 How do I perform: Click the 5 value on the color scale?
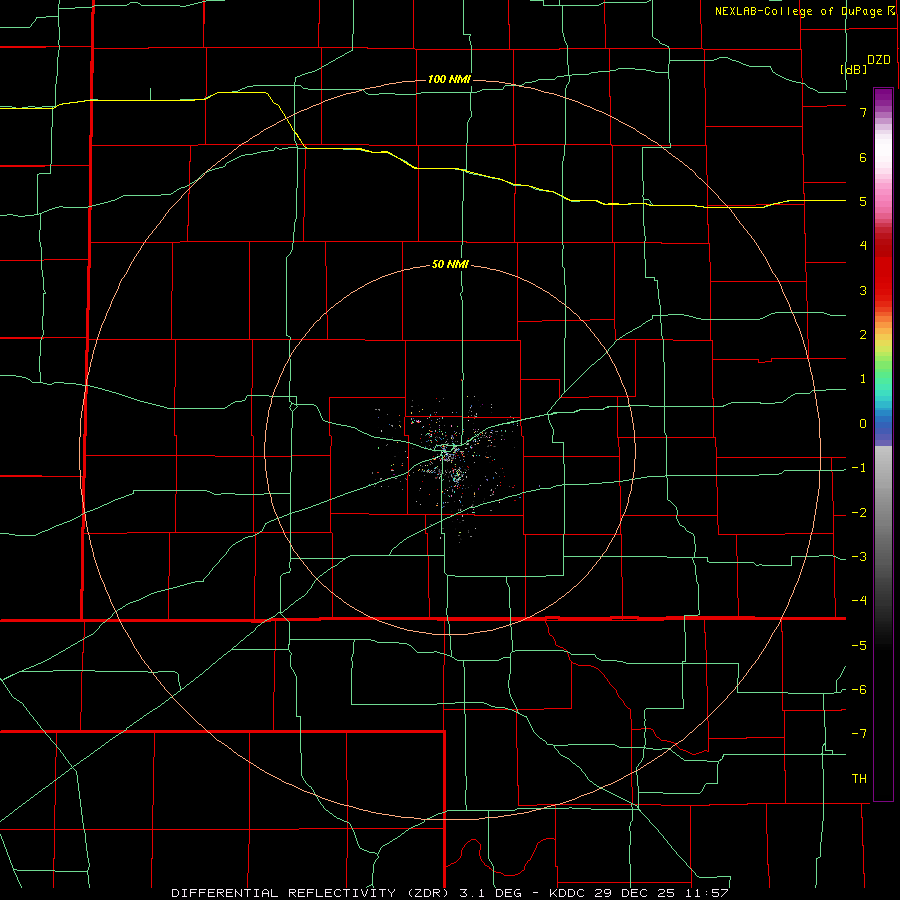pos(863,201)
